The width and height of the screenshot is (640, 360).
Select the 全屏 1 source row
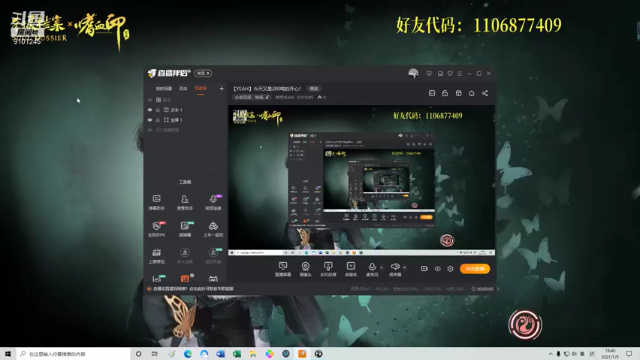click(x=186, y=120)
